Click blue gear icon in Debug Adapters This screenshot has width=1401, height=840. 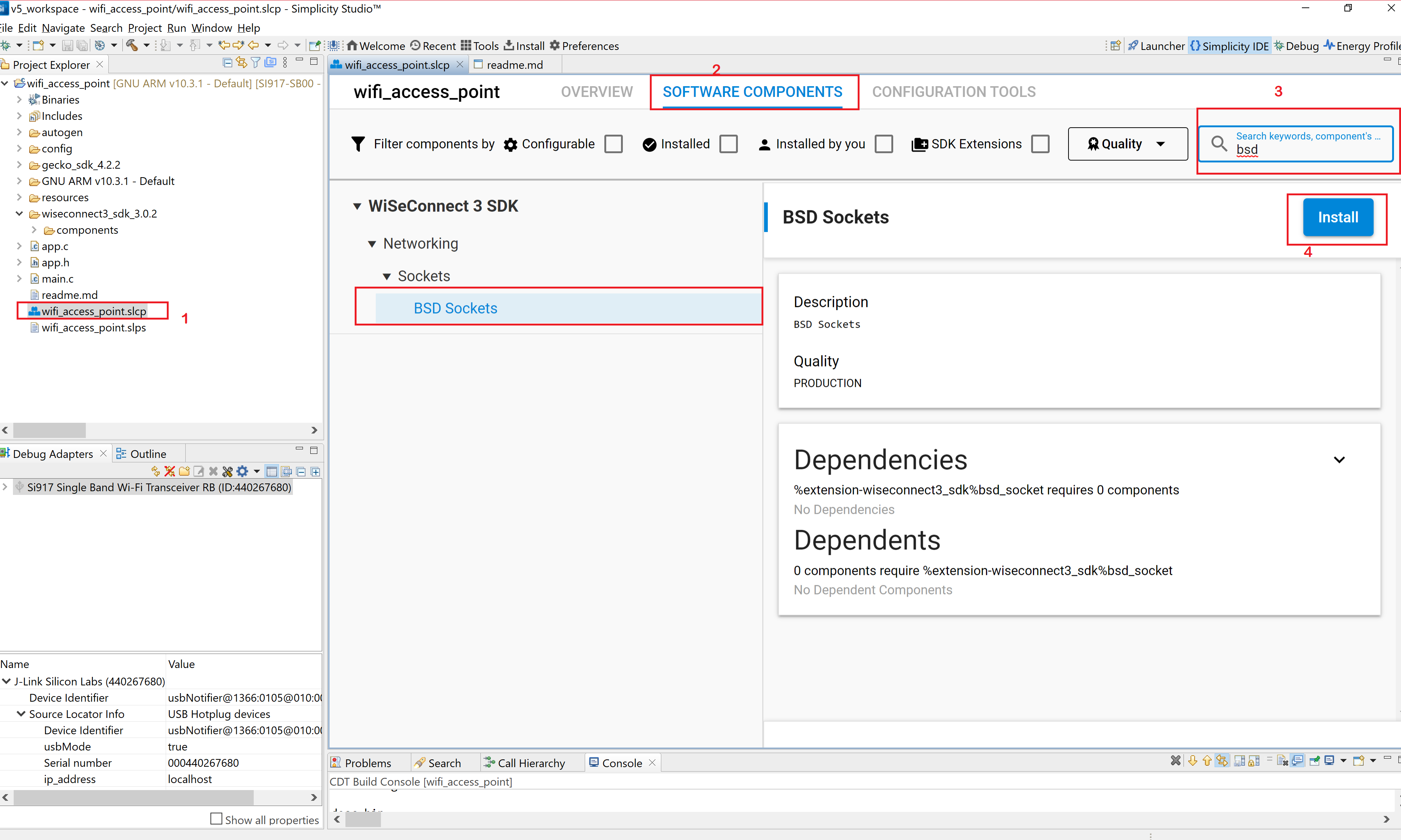243,471
